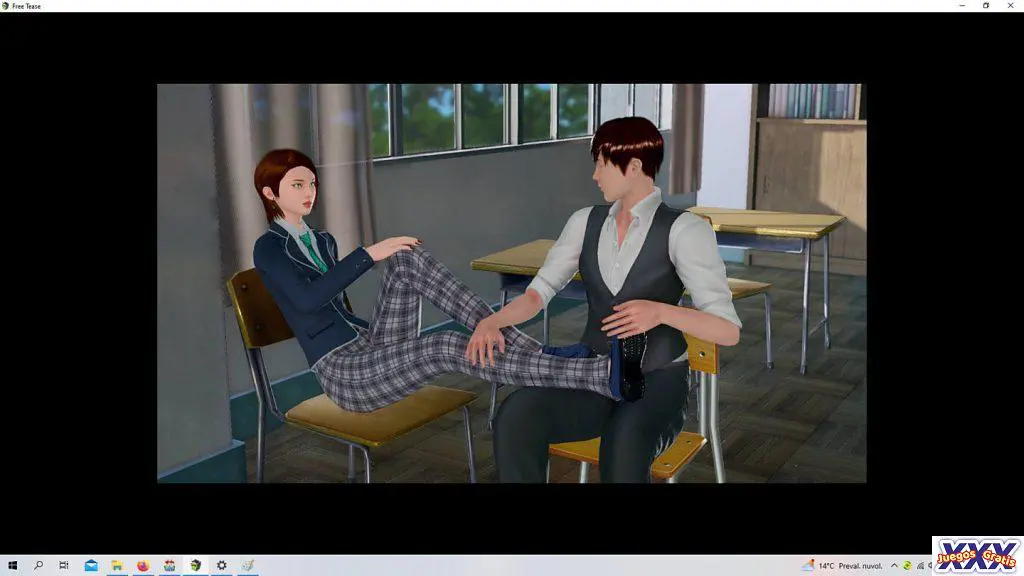
Task: Expand hidden system tray icons chevron
Action: (894, 566)
